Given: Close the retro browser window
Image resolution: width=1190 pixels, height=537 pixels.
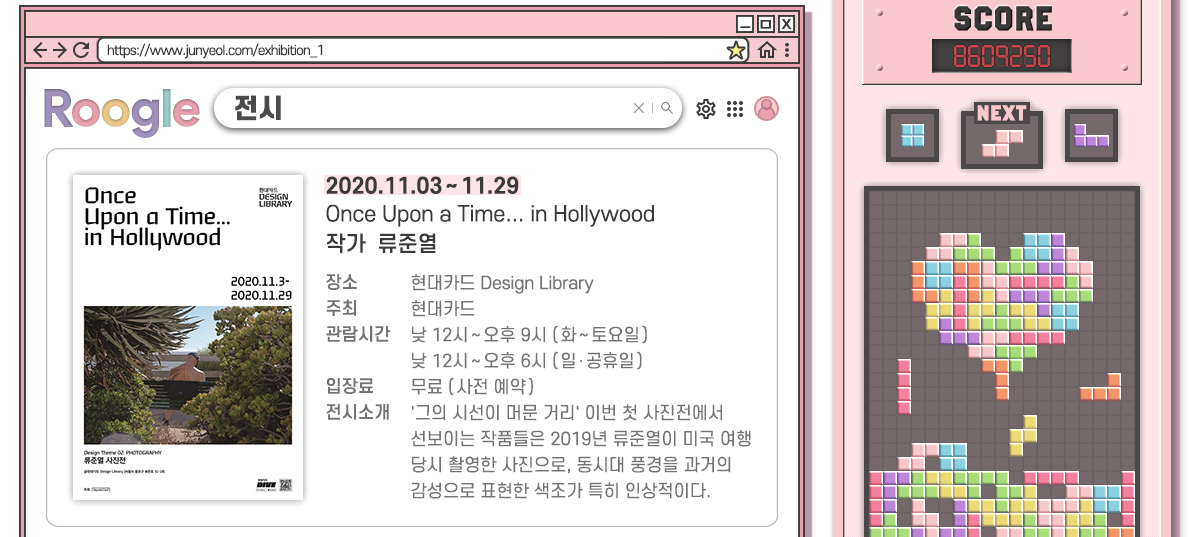Looking at the screenshot, I should tap(786, 24).
